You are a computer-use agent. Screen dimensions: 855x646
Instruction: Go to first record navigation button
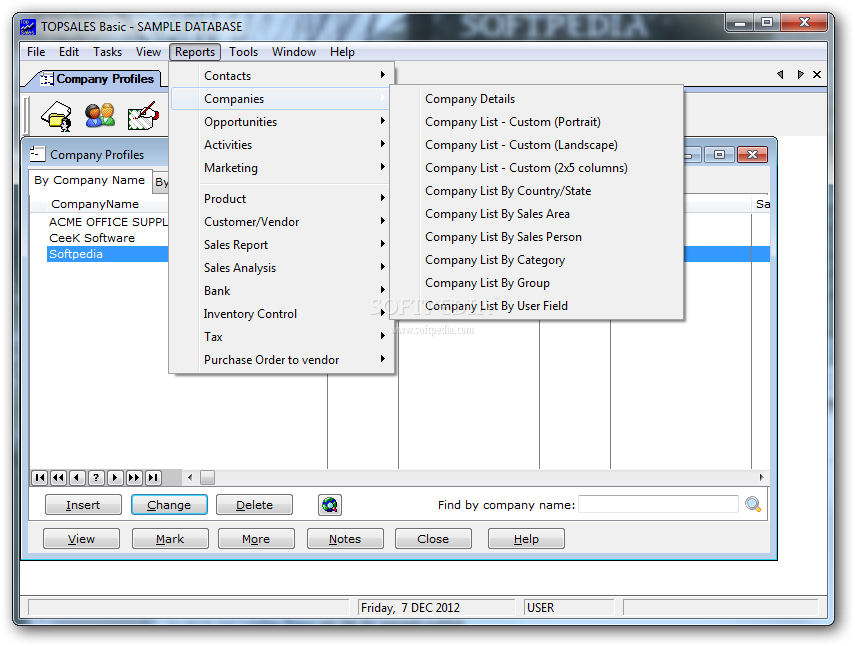40,478
